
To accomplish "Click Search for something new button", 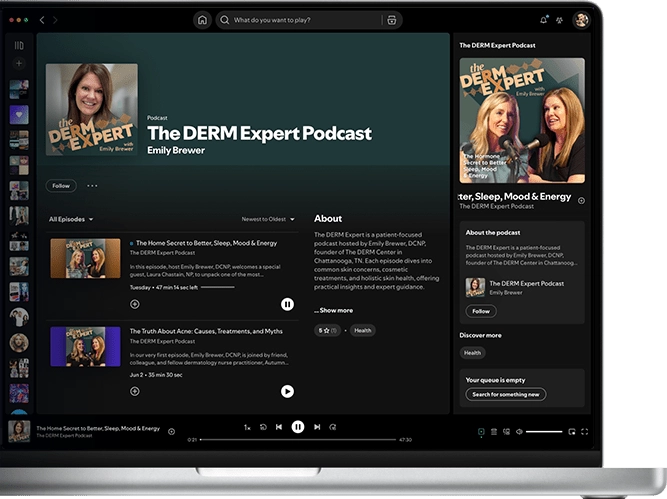I will pyautogui.click(x=505, y=394).
